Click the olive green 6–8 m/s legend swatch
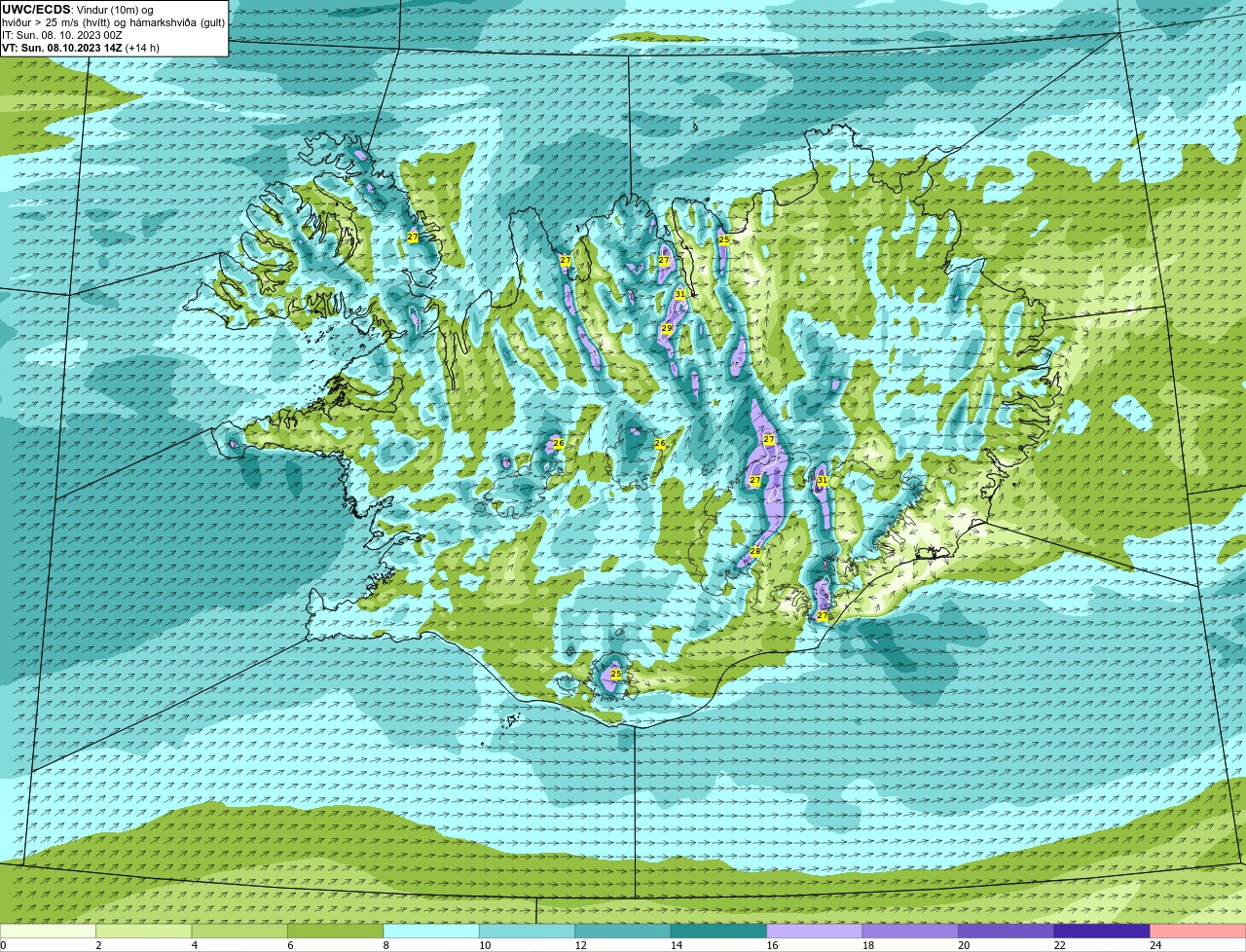 336,931
